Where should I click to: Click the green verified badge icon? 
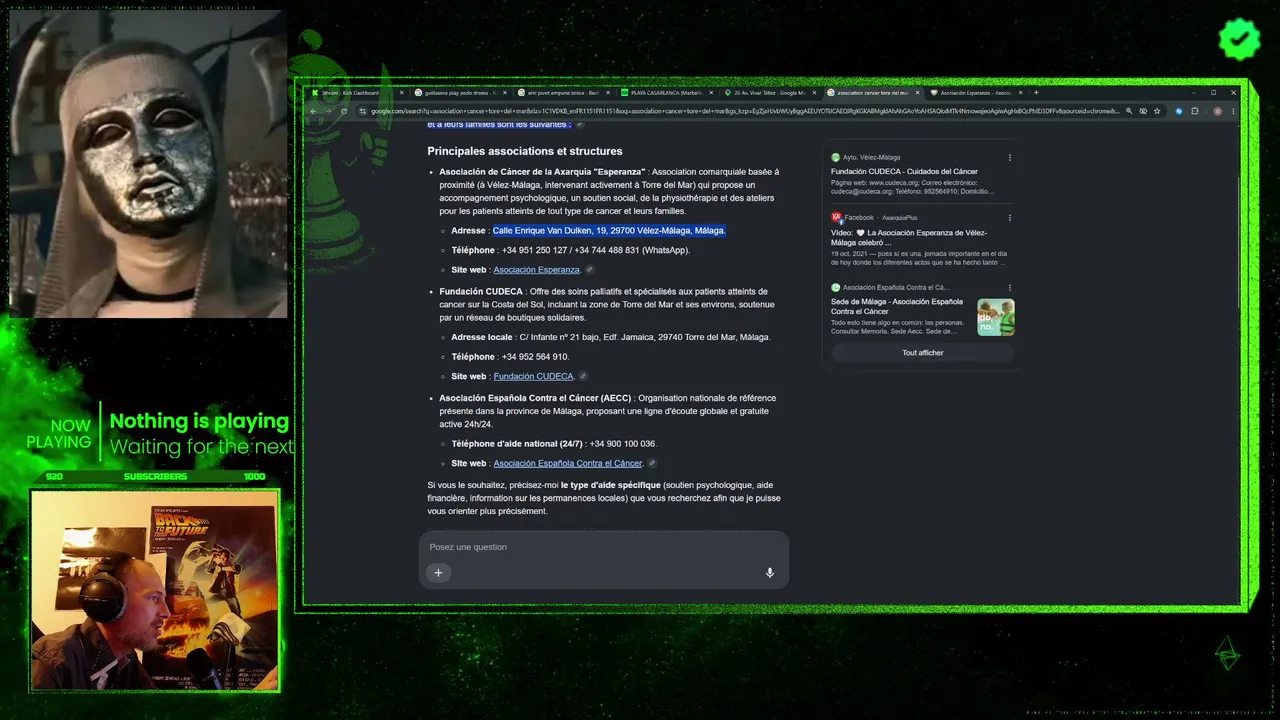[1239, 39]
